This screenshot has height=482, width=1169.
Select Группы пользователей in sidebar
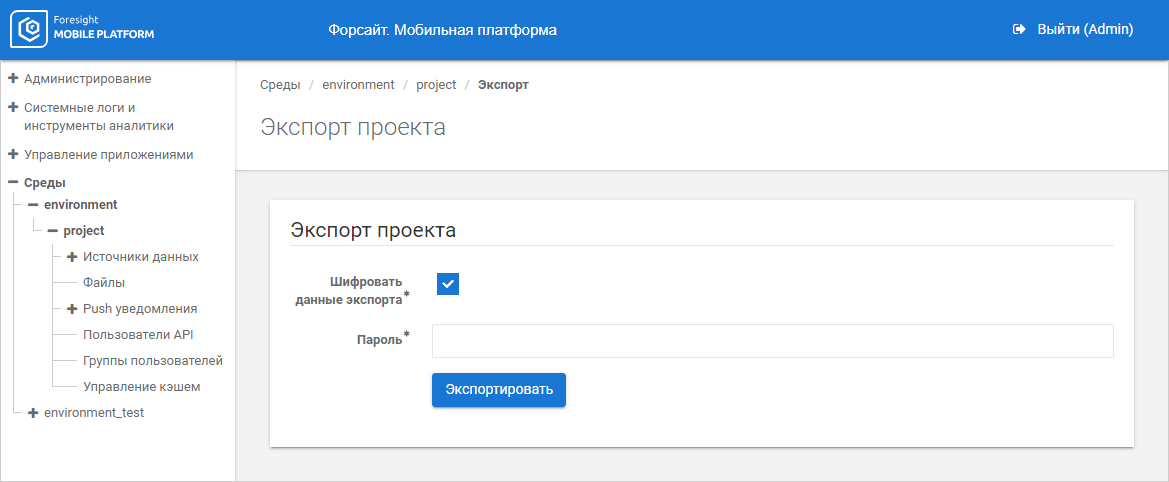152,361
